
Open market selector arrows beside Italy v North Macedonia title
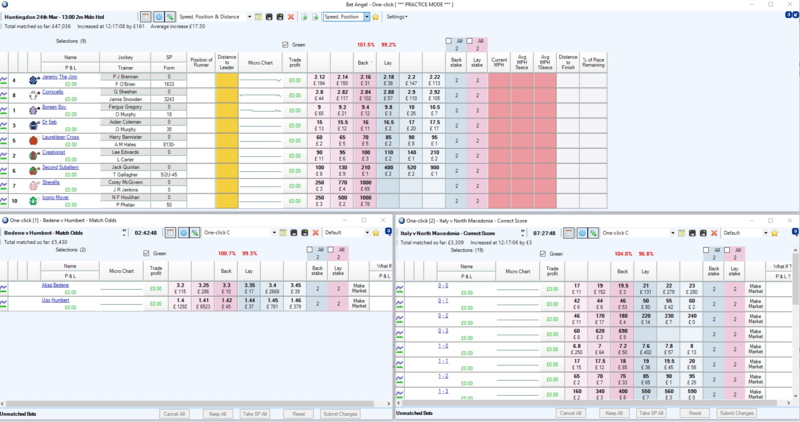click(x=522, y=233)
